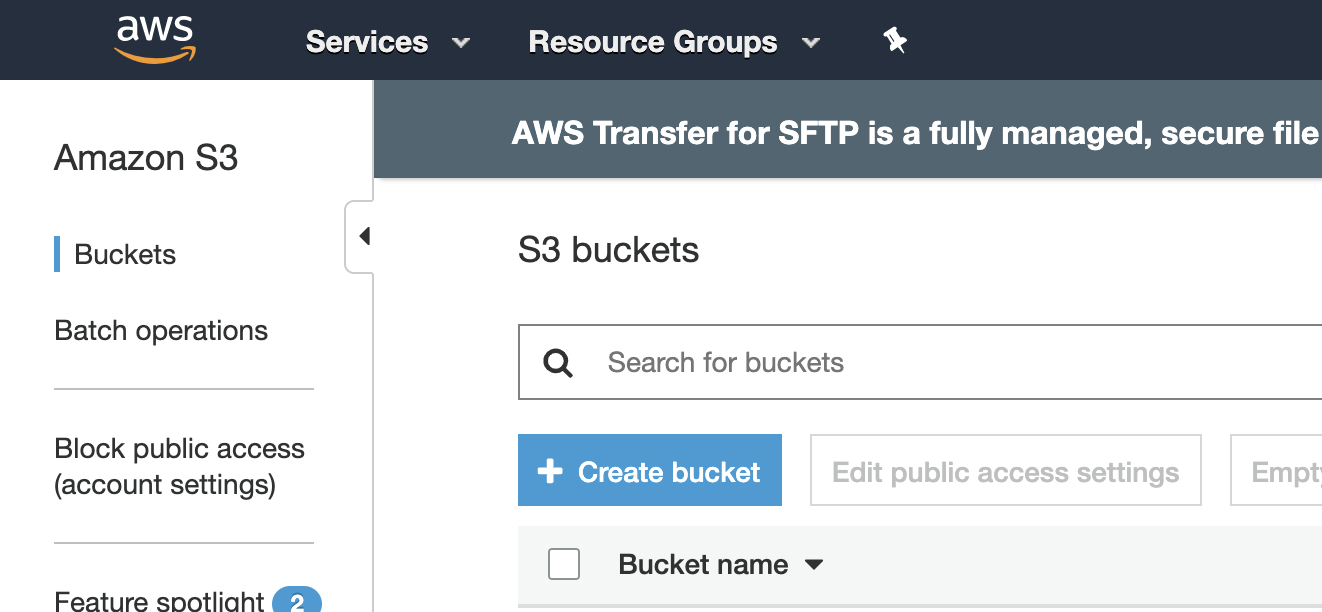1322x612 pixels.
Task: Click Edit public access settings button
Action: (1005, 470)
